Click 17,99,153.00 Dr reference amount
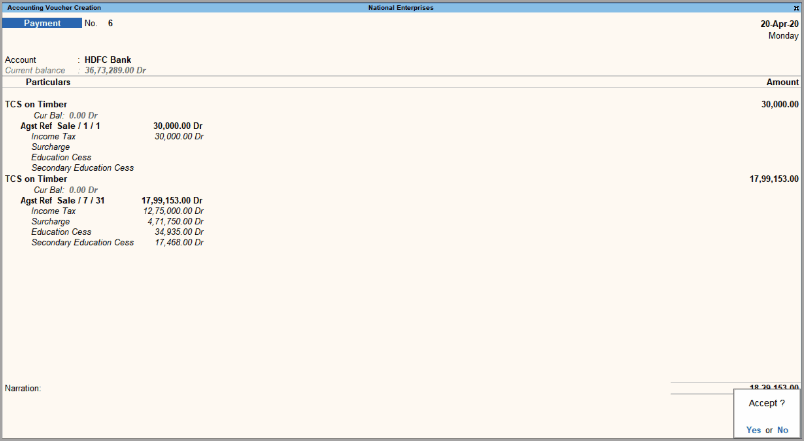The width and height of the screenshot is (804, 441). 172,201
